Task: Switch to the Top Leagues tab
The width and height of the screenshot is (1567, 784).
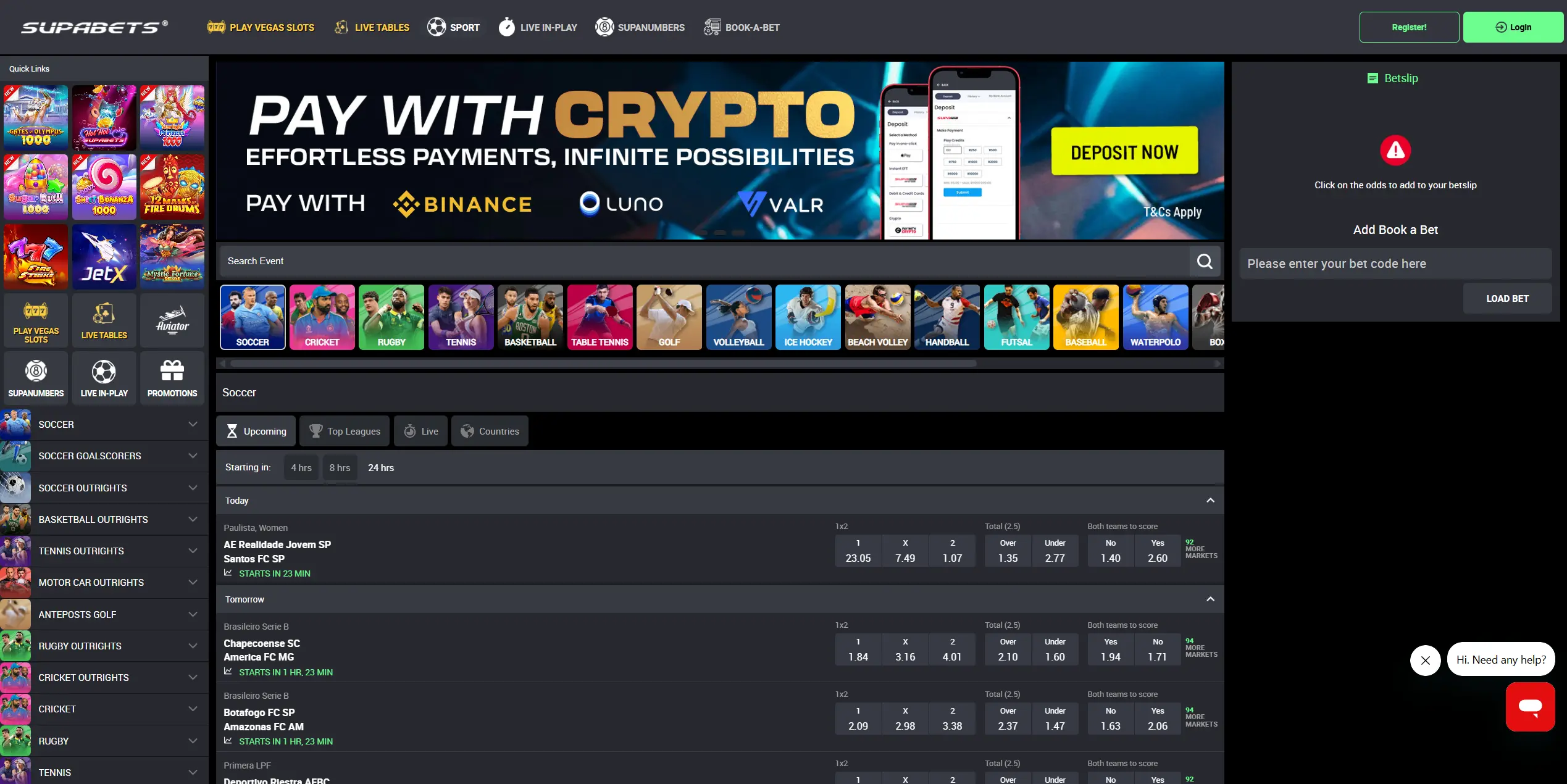Action: 344,431
